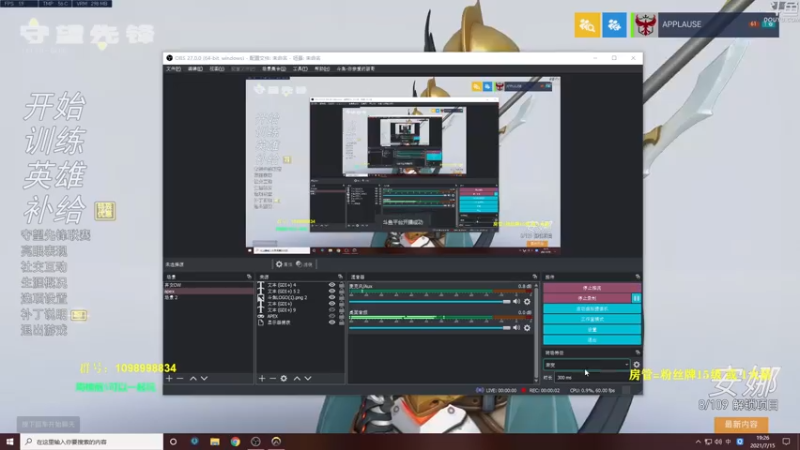Pop out the Sources dock panel

click(340, 277)
